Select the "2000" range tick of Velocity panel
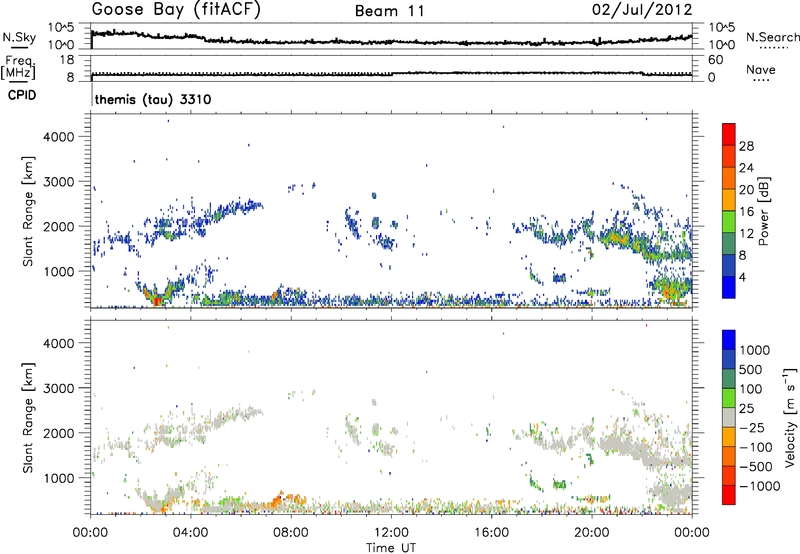 click(58, 433)
